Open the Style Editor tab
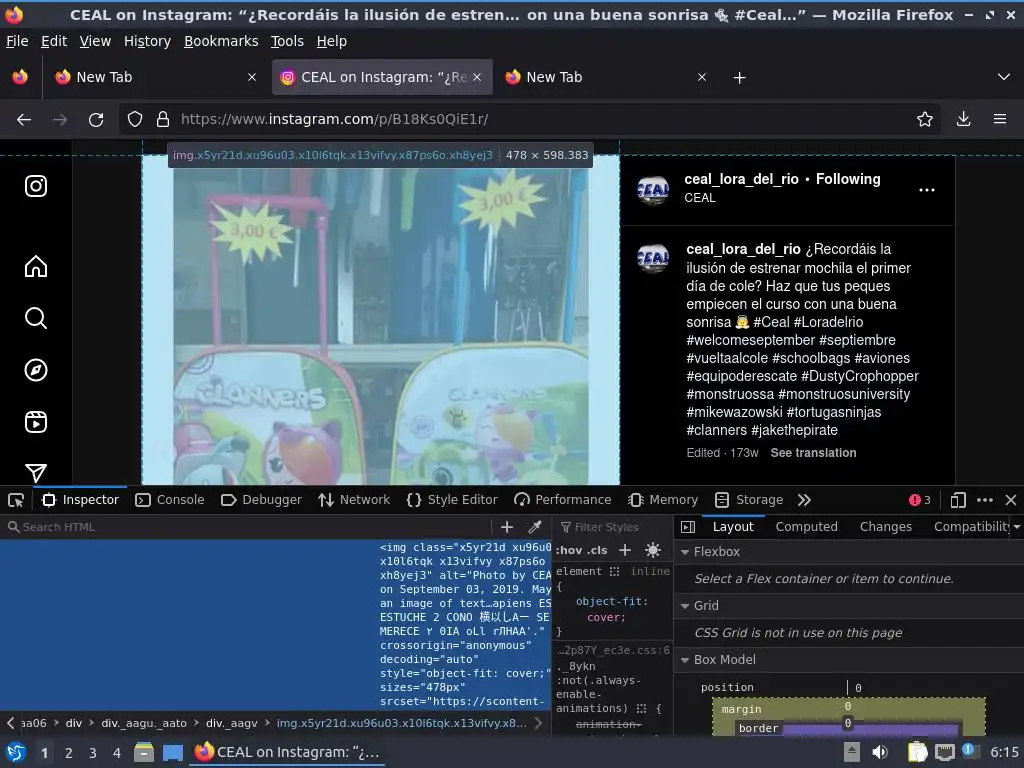Viewport: 1024px width, 768px height. coord(452,500)
